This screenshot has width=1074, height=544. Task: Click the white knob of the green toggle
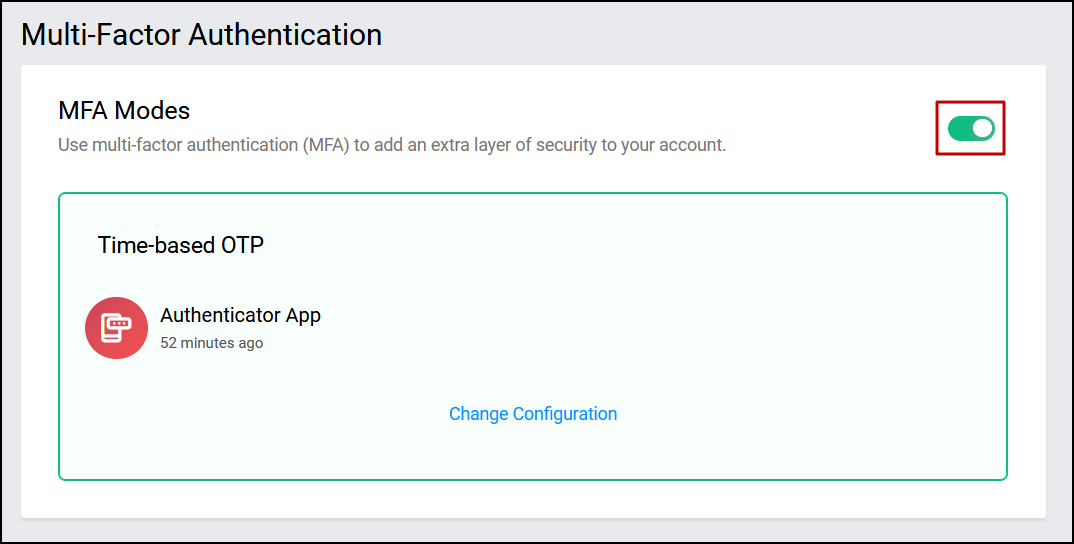[982, 128]
